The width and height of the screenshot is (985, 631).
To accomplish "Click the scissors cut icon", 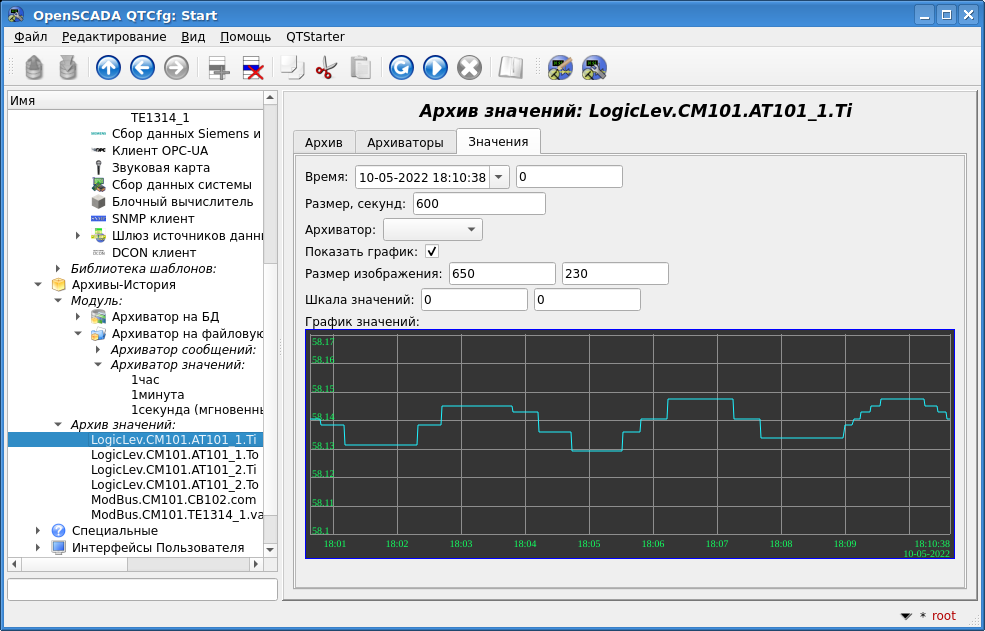I will [x=326, y=67].
